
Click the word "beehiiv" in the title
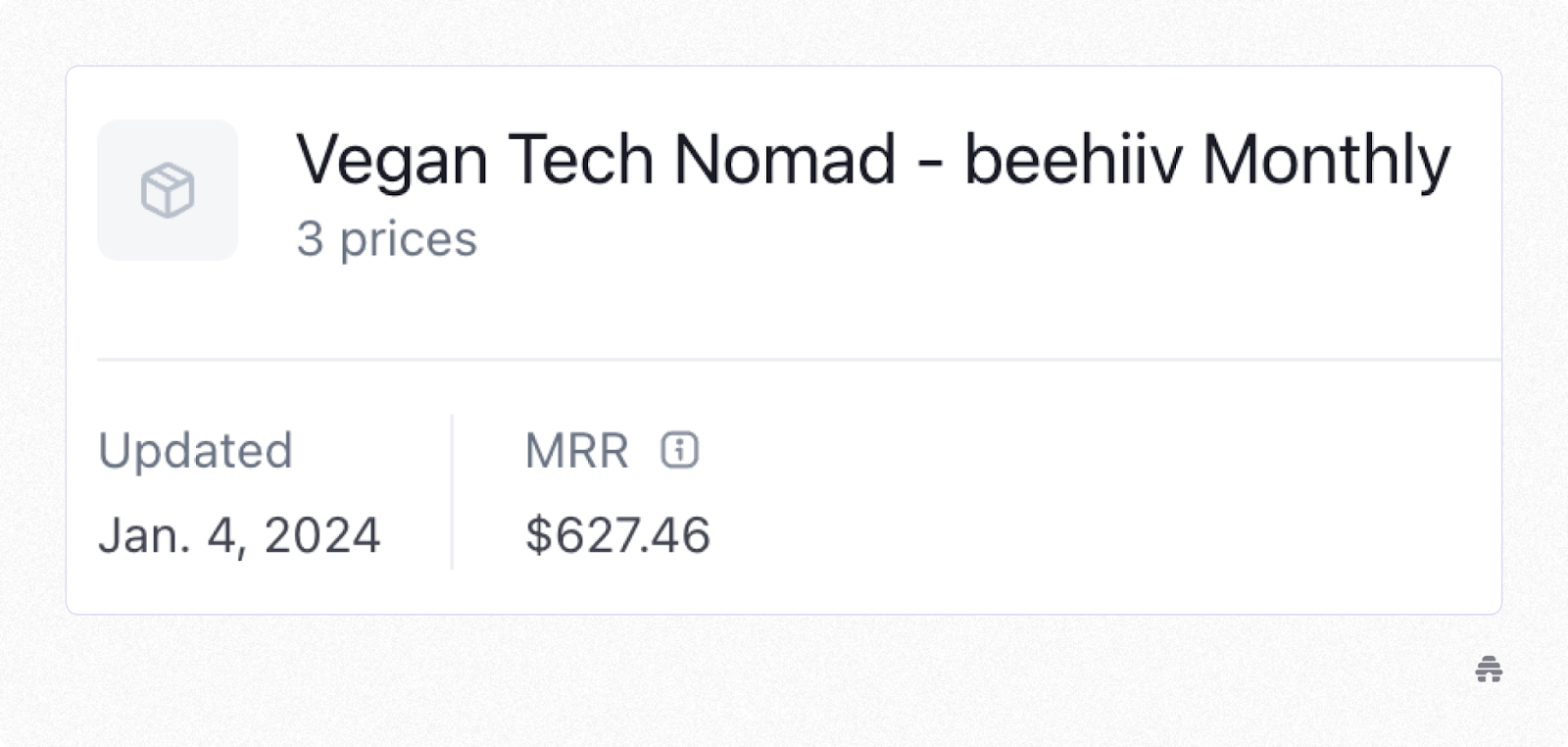[1074, 160]
